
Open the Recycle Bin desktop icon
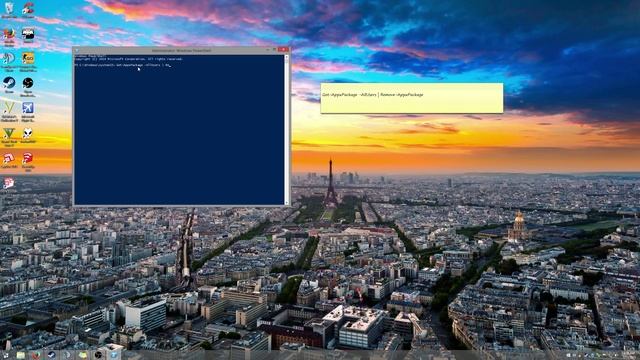coord(9,9)
